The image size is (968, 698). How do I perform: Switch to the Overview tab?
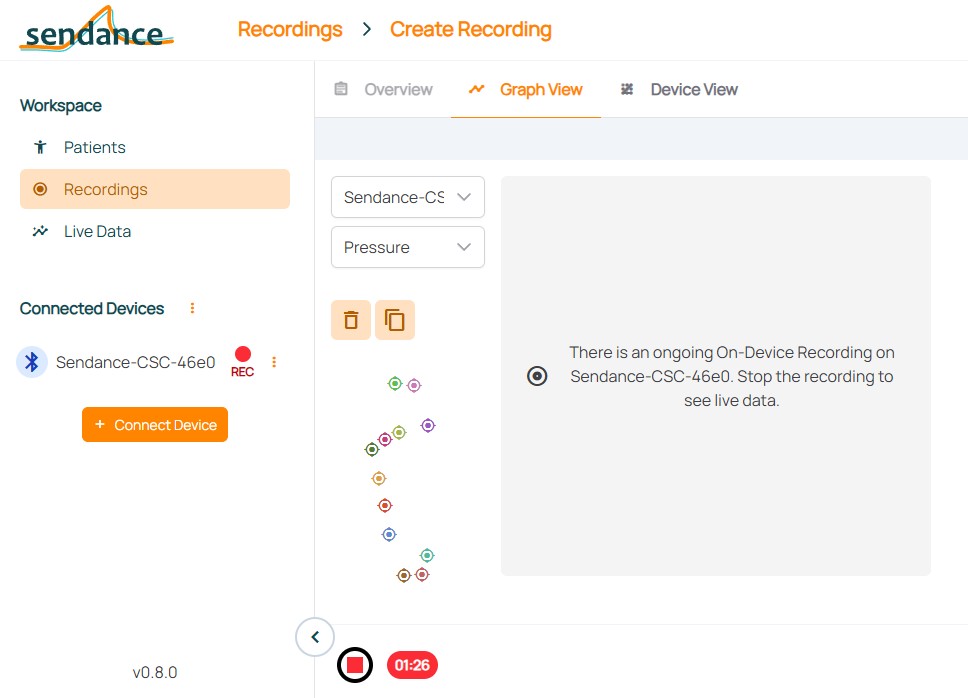click(x=383, y=89)
